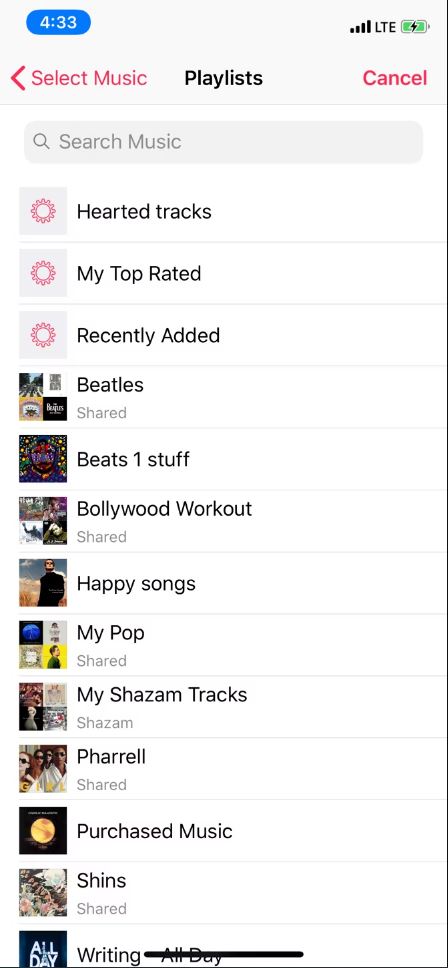Tap the gear icon next to Recently Added
The height and width of the screenshot is (968, 448).
pyautogui.click(x=43, y=335)
